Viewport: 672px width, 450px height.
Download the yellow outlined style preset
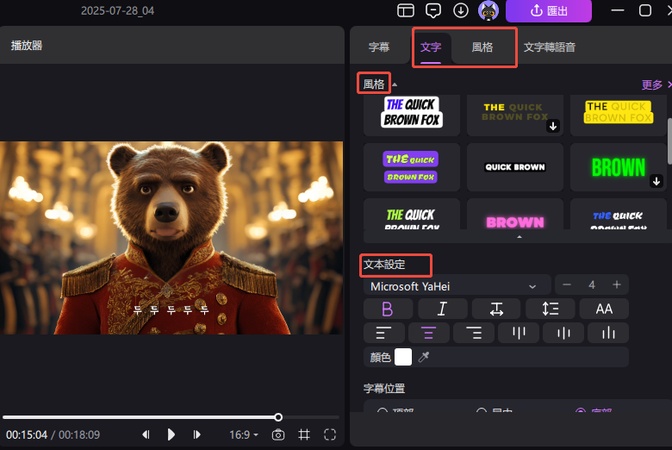pos(553,126)
